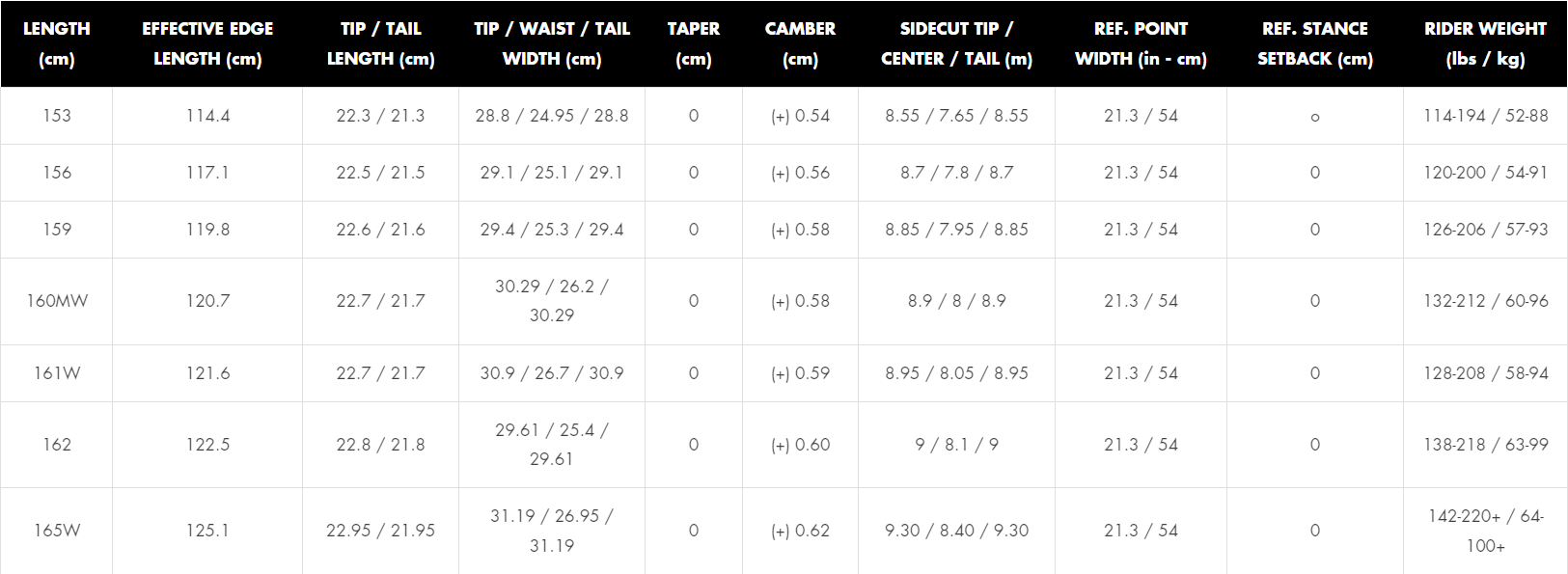Click the 160MW size cell
Screen dimensions: 1568x574
coord(57,301)
